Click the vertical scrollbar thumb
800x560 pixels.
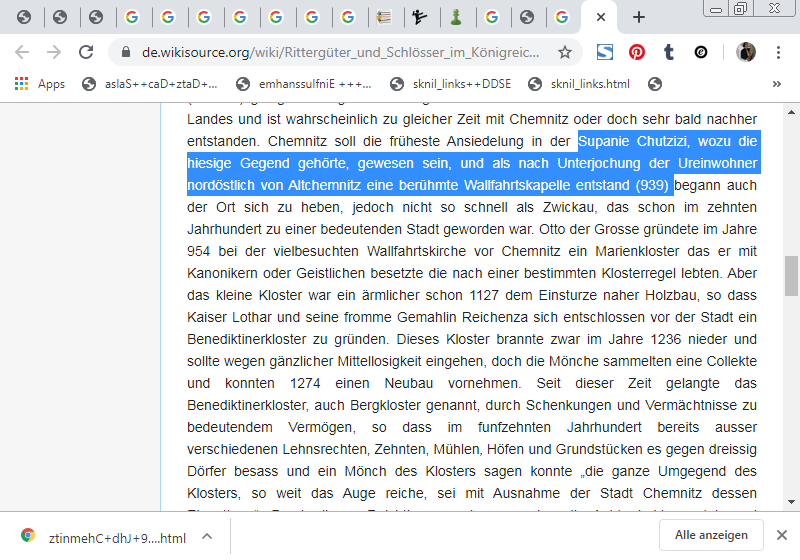[791, 275]
